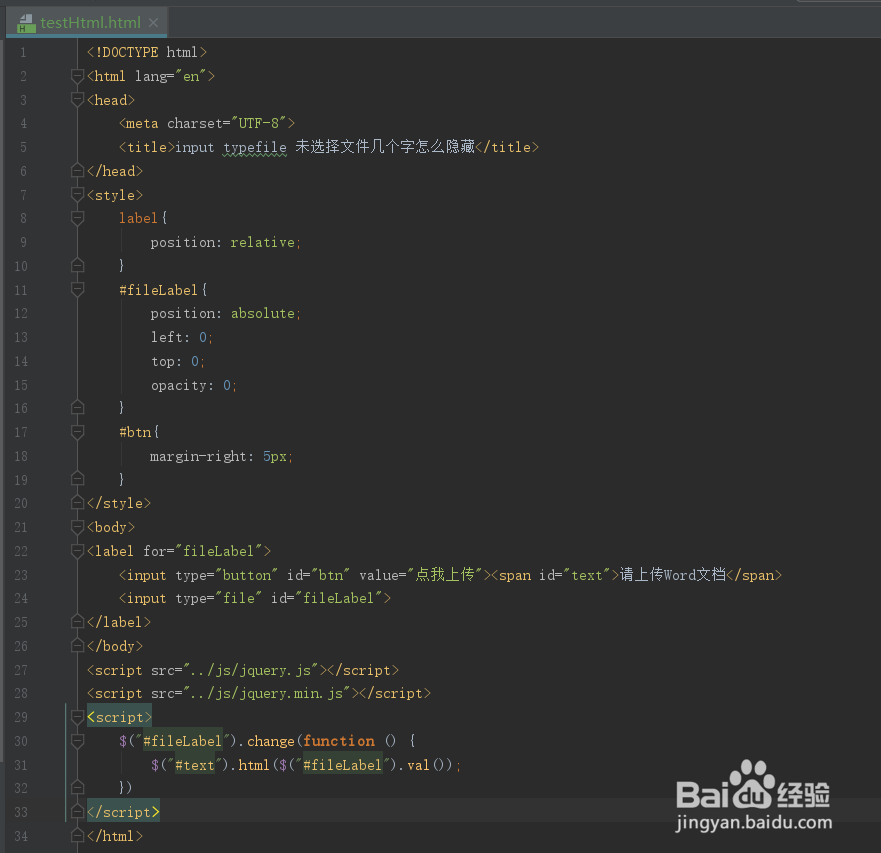
Task: Collapse the label CSS rule on line 8
Action: coord(78,218)
